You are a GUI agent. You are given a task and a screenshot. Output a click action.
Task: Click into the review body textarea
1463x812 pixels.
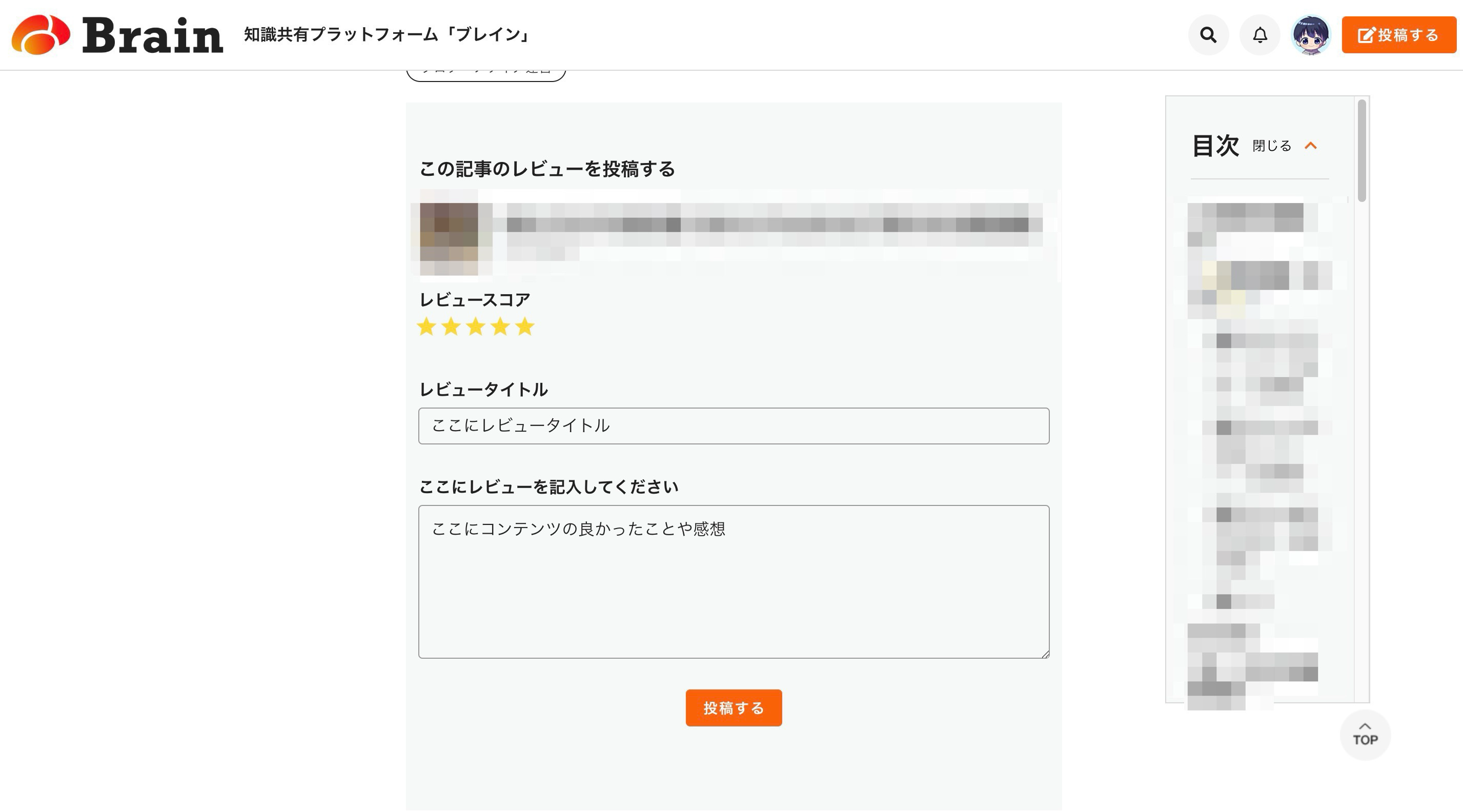click(733, 581)
